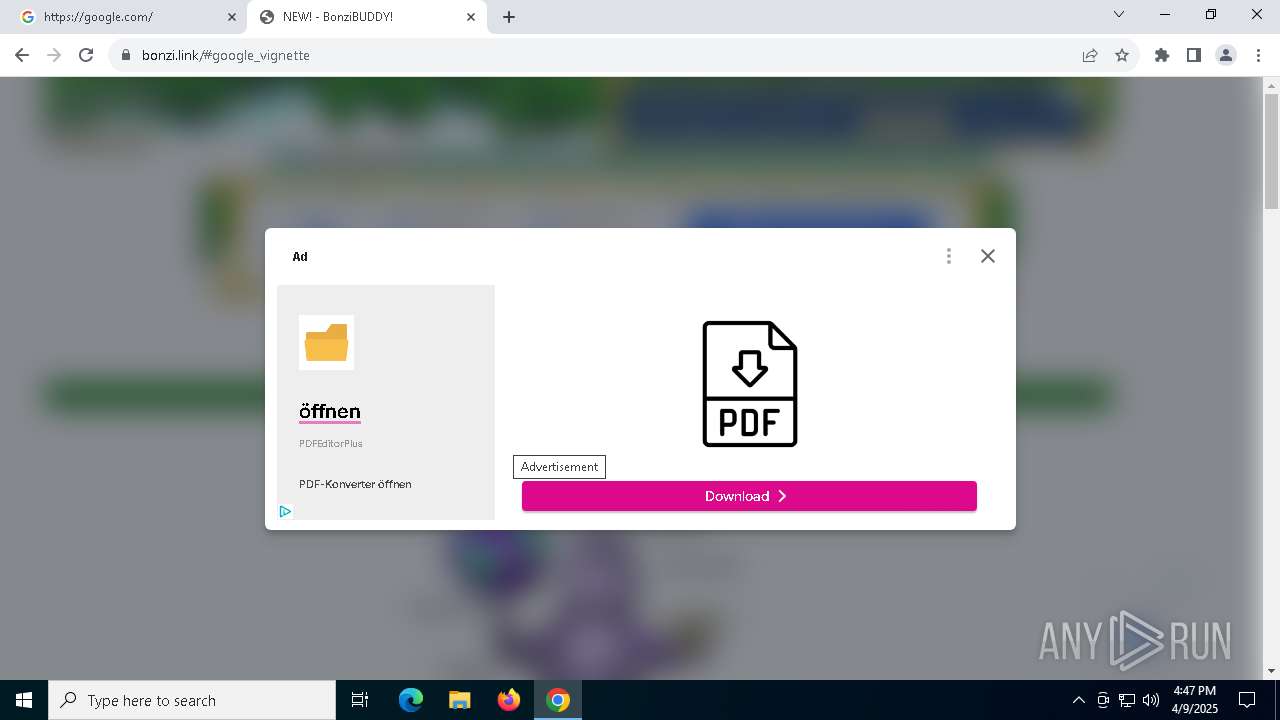This screenshot has width=1280, height=720.
Task: Open the volume speaker tray icon
Action: coord(1151,700)
